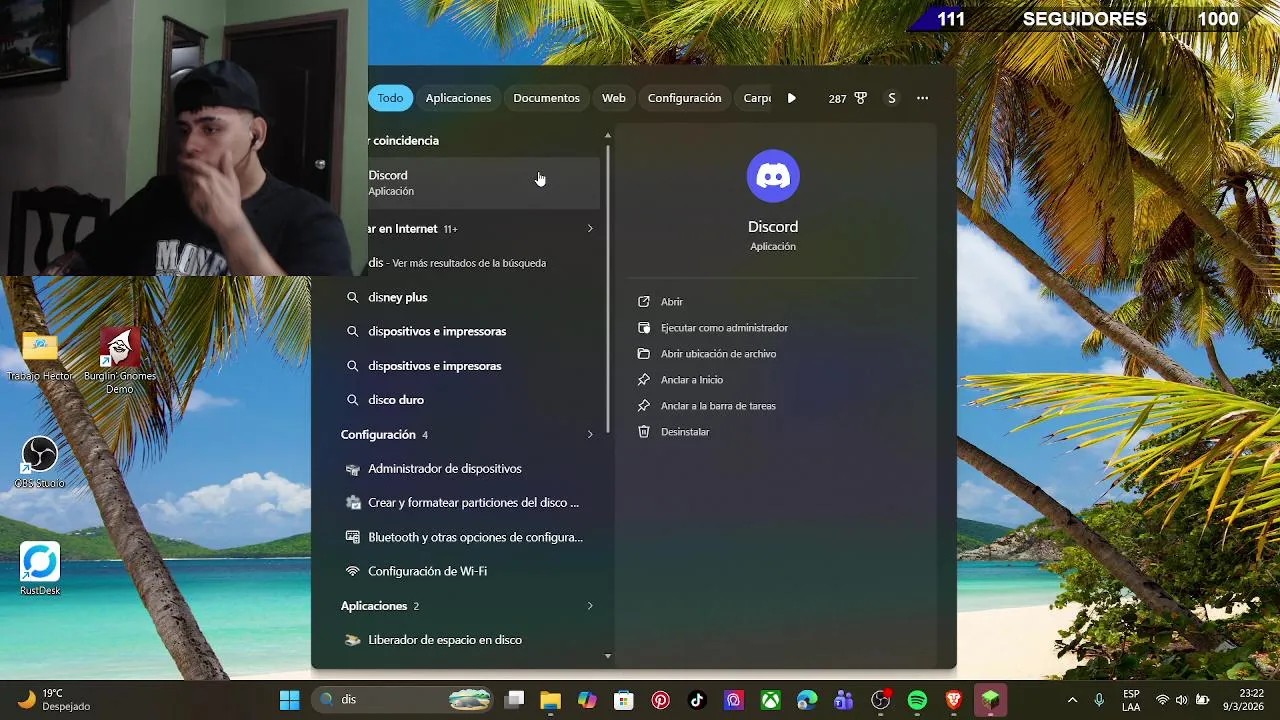Open Microsoft Edge from the taskbar
This screenshot has width=1280, height=720.
[x=807, y=700]
